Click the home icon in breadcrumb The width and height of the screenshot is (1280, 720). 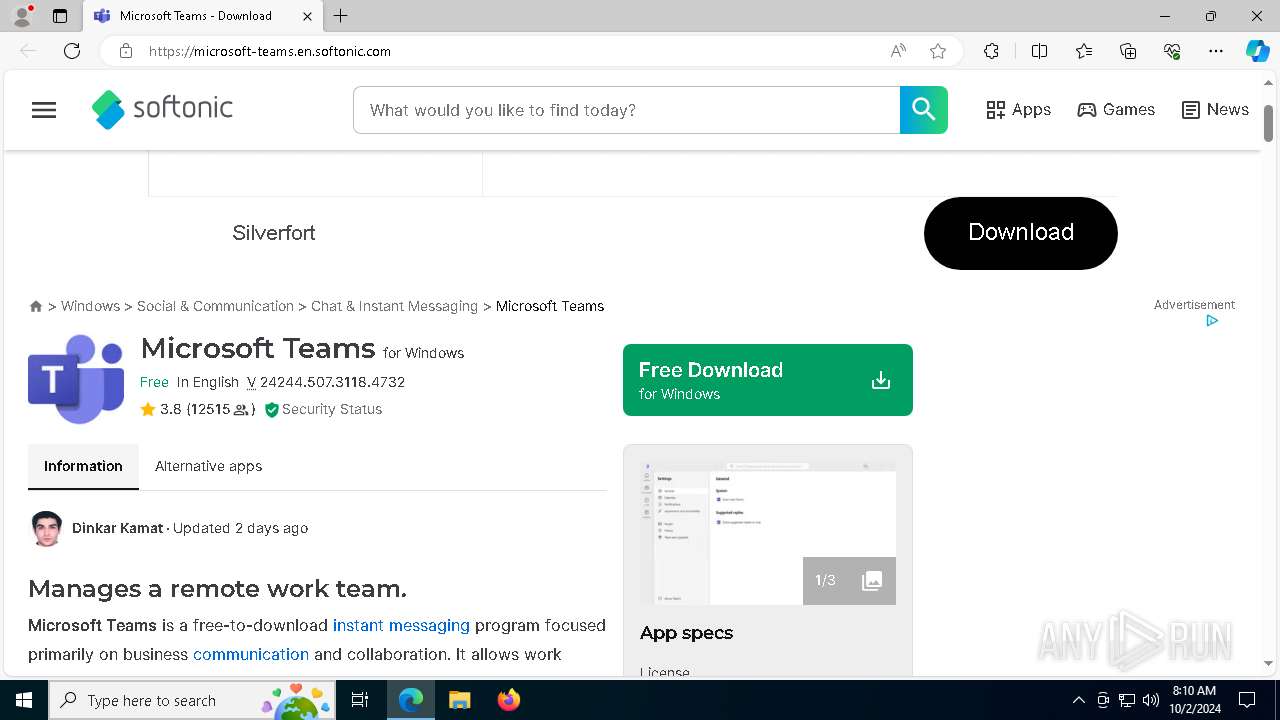(36, 306)
